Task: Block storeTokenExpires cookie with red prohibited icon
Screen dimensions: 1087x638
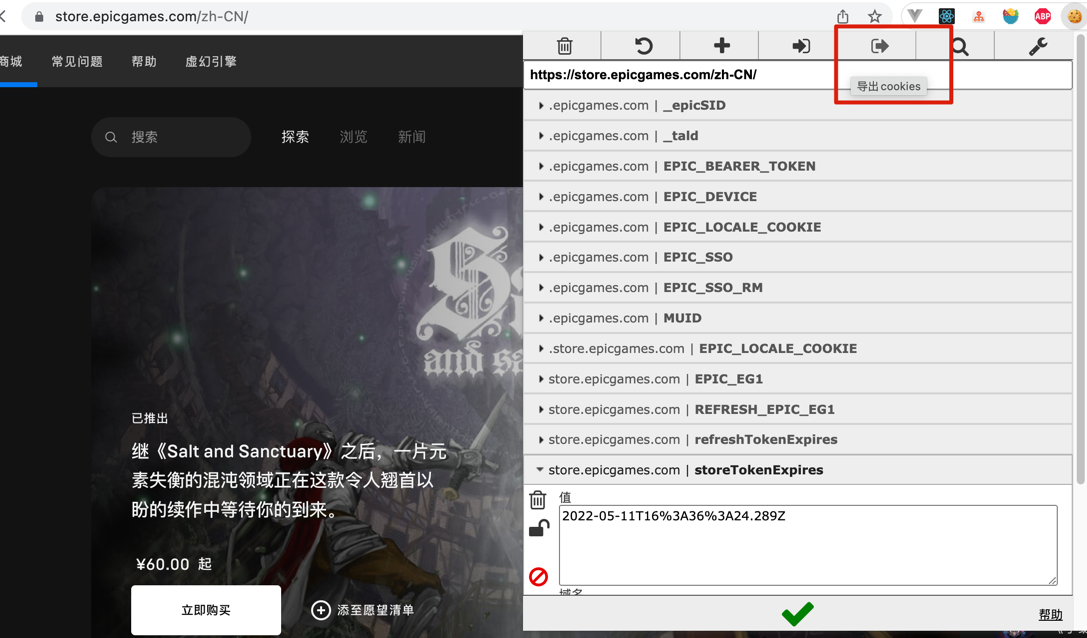Action: tap(539, 576)
